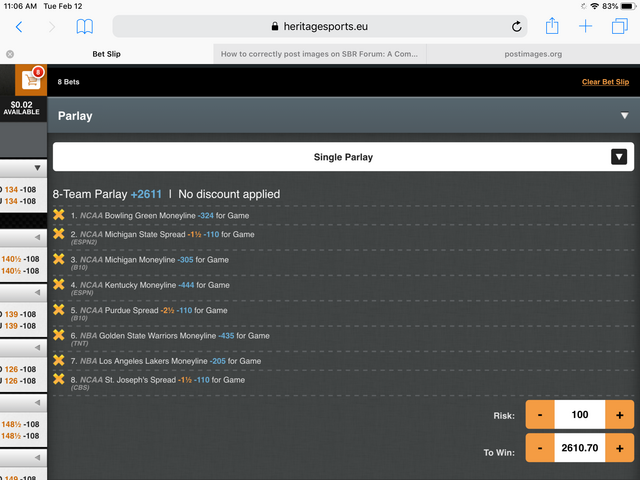The image size is (640, 480).
Task: Remove Kentucky Moneyline from parlay
Action: (59, 284)
